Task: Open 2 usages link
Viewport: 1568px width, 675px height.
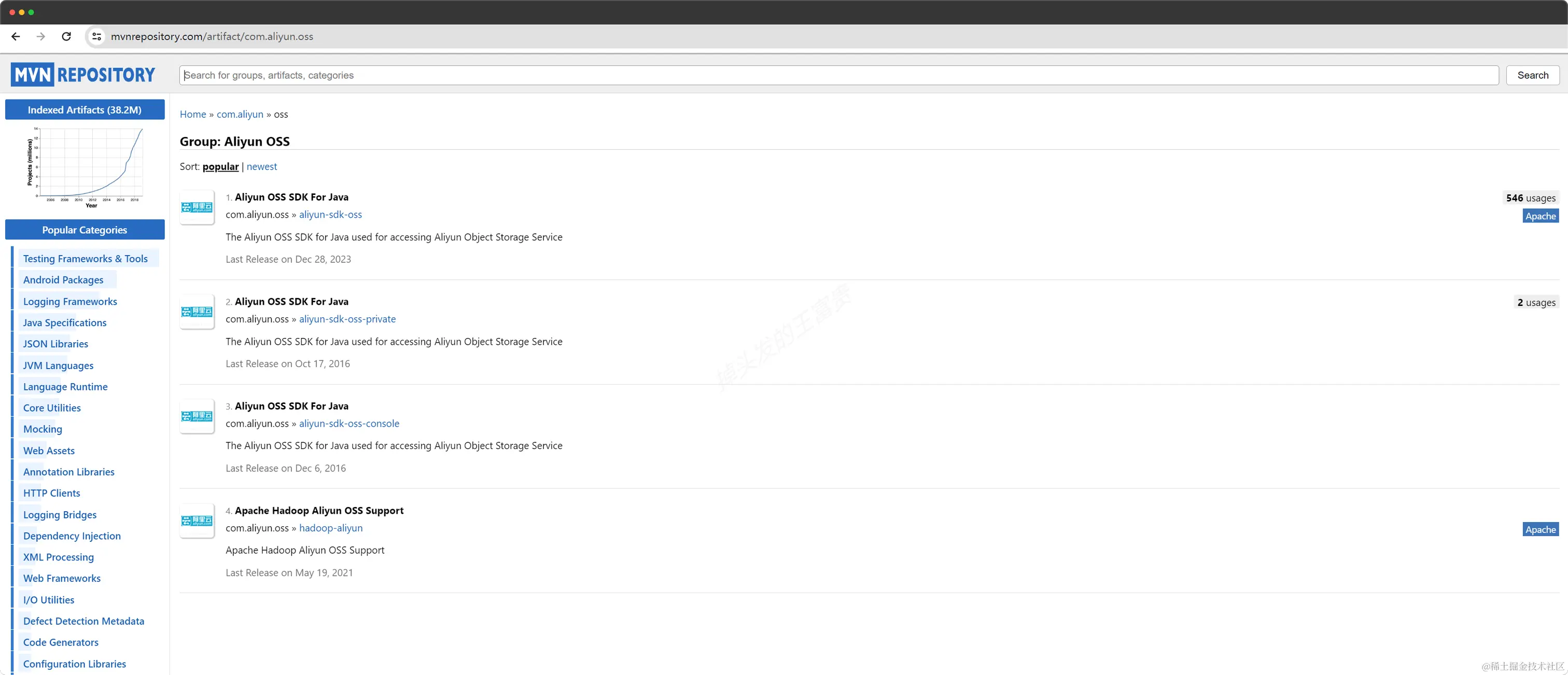Action: click(1536, 302)
